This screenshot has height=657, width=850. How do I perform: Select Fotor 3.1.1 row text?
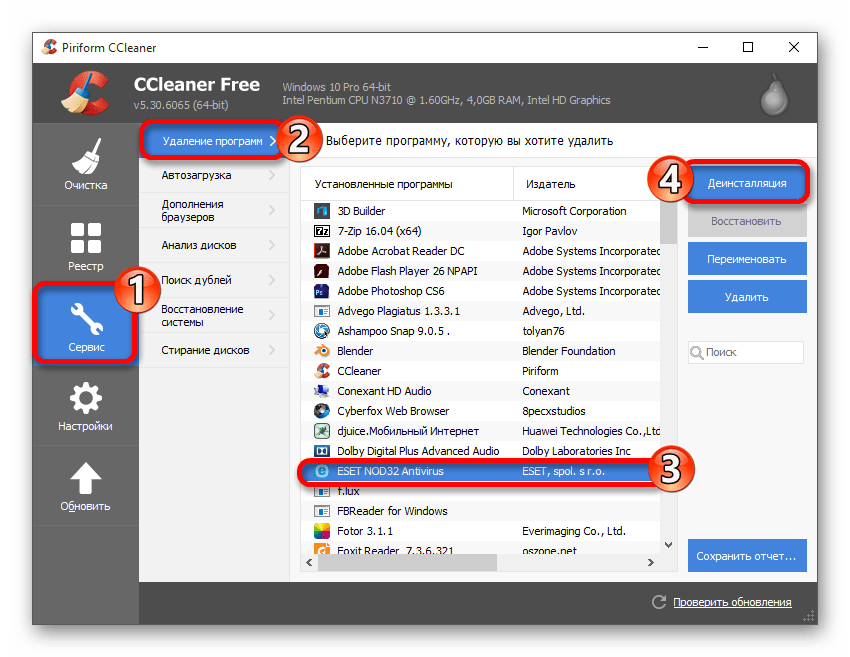365,531
